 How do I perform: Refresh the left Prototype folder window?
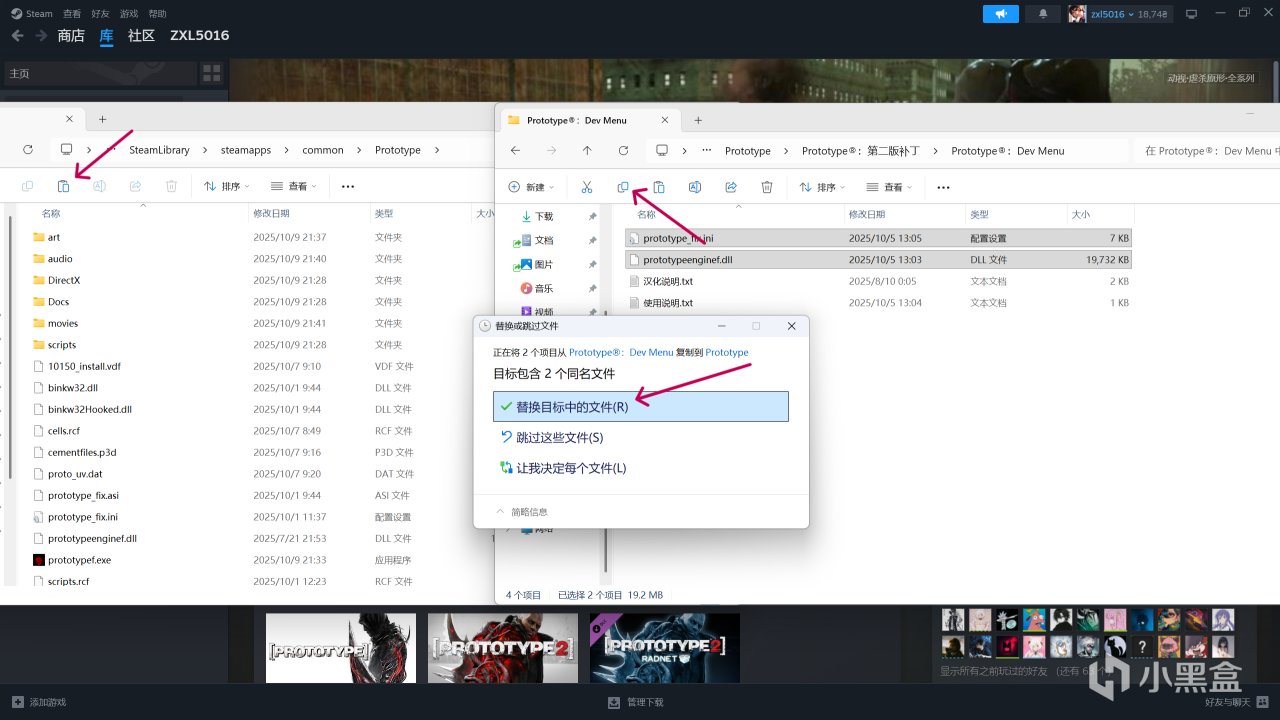(28, 150)
